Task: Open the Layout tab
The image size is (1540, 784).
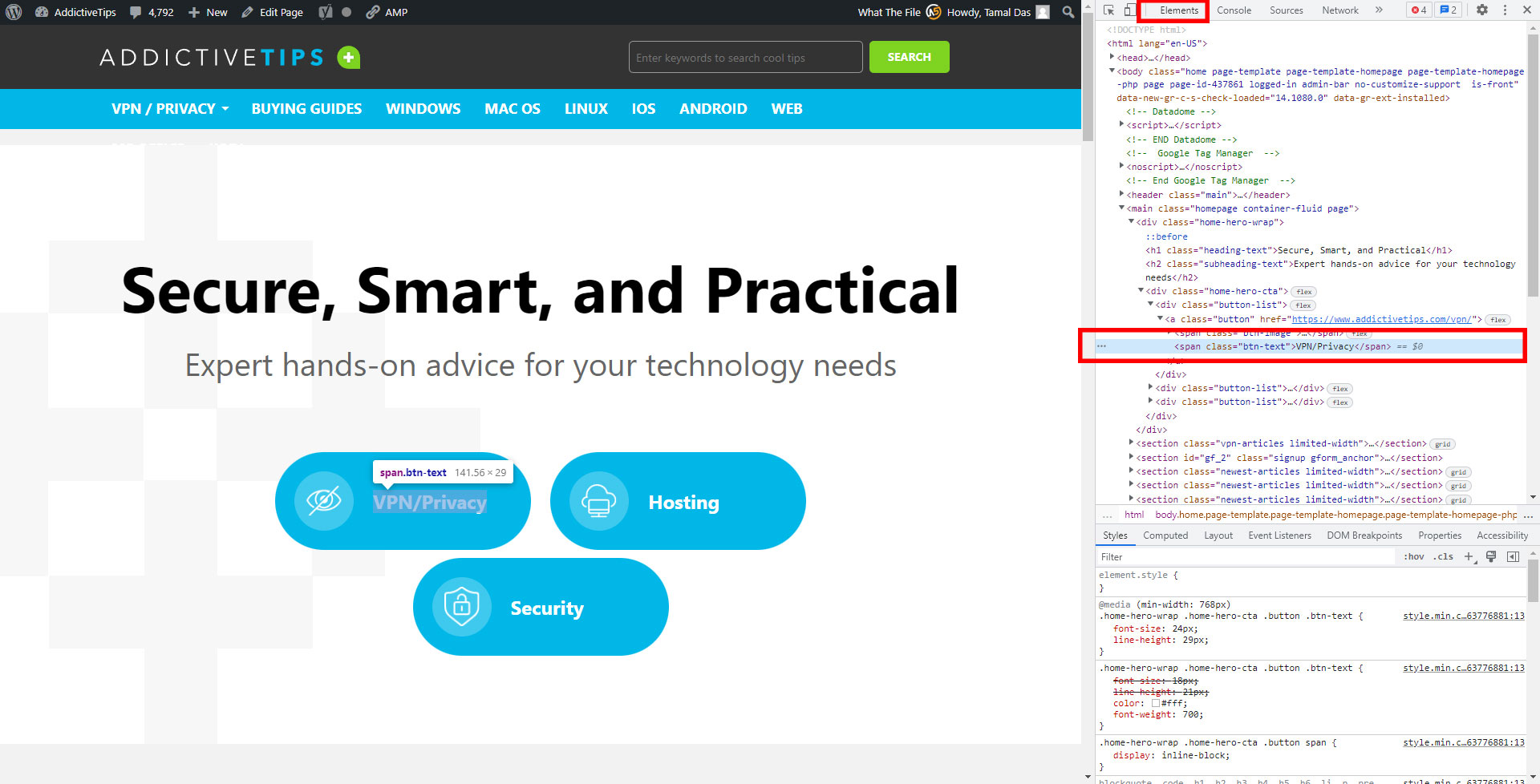Action: [1218, 535]
